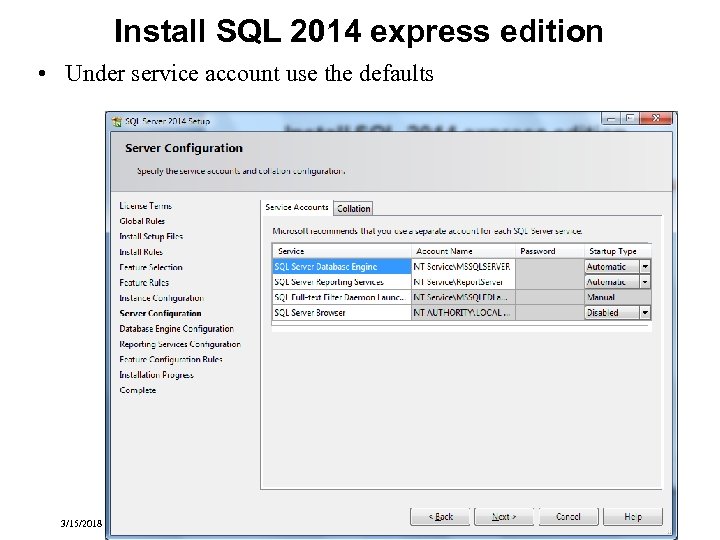The image size is (720, 540).
Task: Click the slide date 3/15/2018
Action: point(81,523)
